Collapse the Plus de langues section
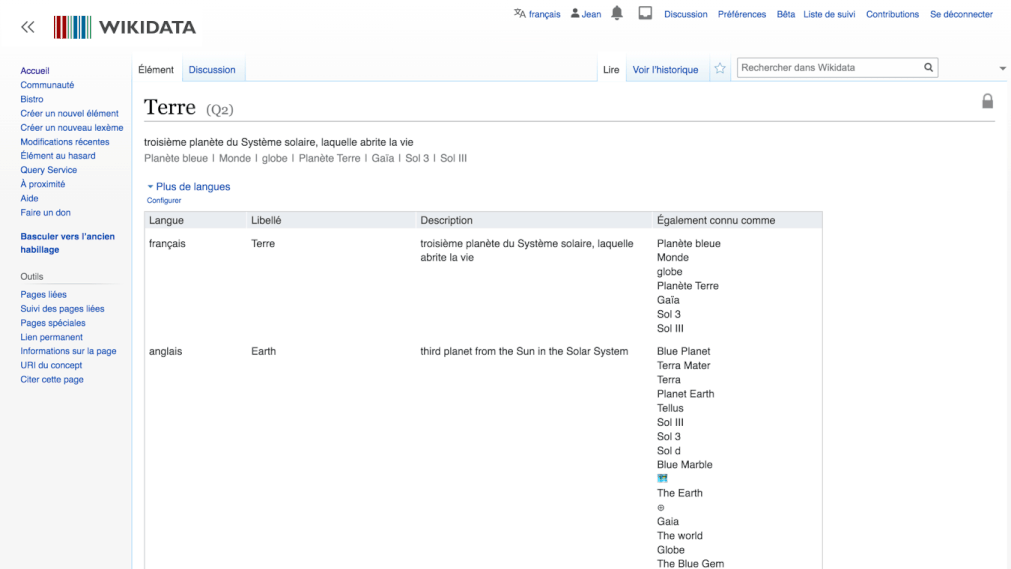 (x=188, y=187)
